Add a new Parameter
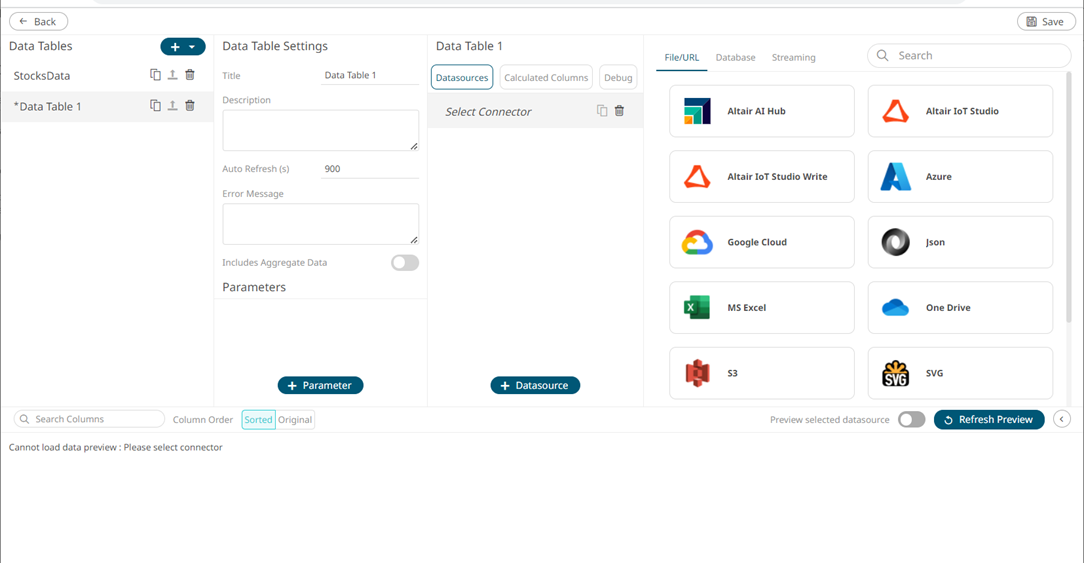Viewport: 1084px width, 563px height. [320, 385]
